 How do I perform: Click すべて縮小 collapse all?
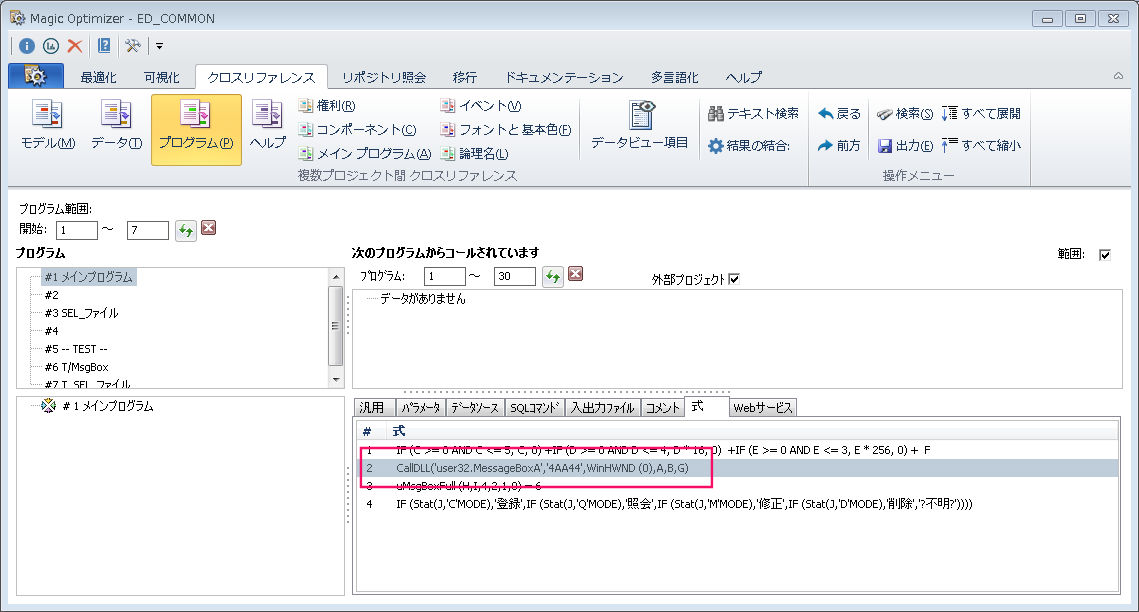[x=981, y=145]
